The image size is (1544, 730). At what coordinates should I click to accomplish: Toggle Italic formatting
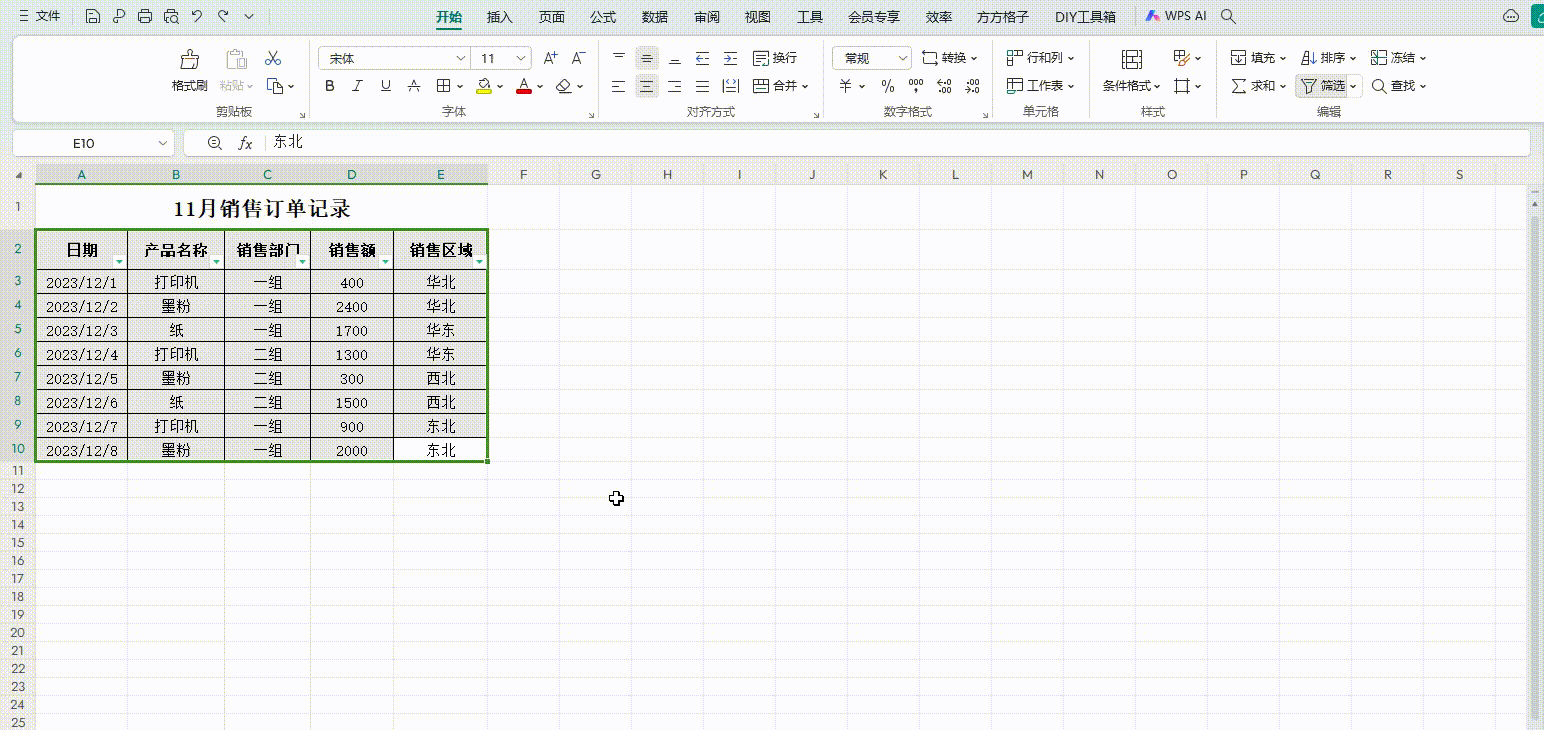(358, 86)
